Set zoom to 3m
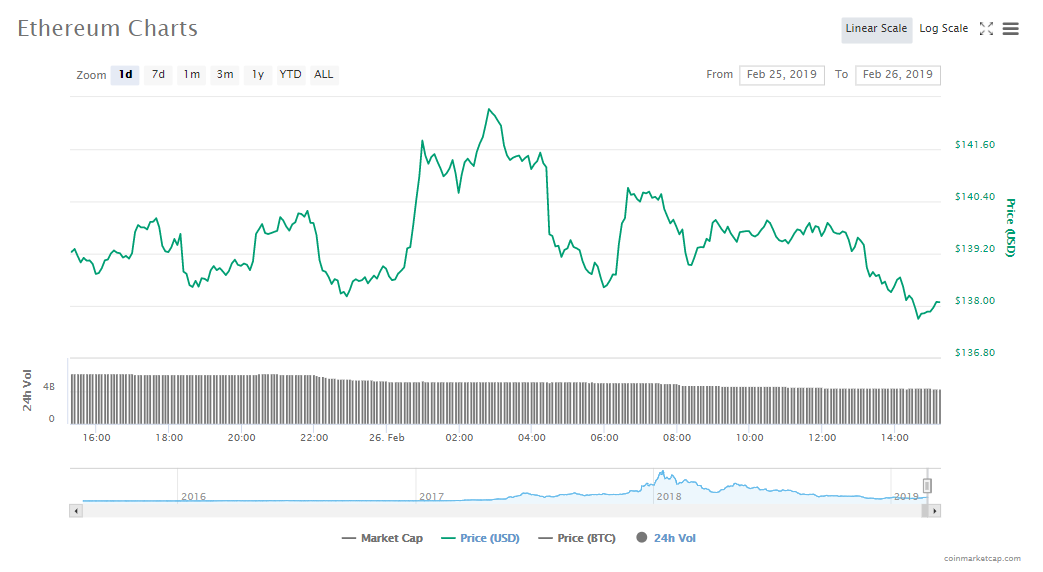Image resolution: width=1043 pixels, height=572 pixels. point(225,75)
